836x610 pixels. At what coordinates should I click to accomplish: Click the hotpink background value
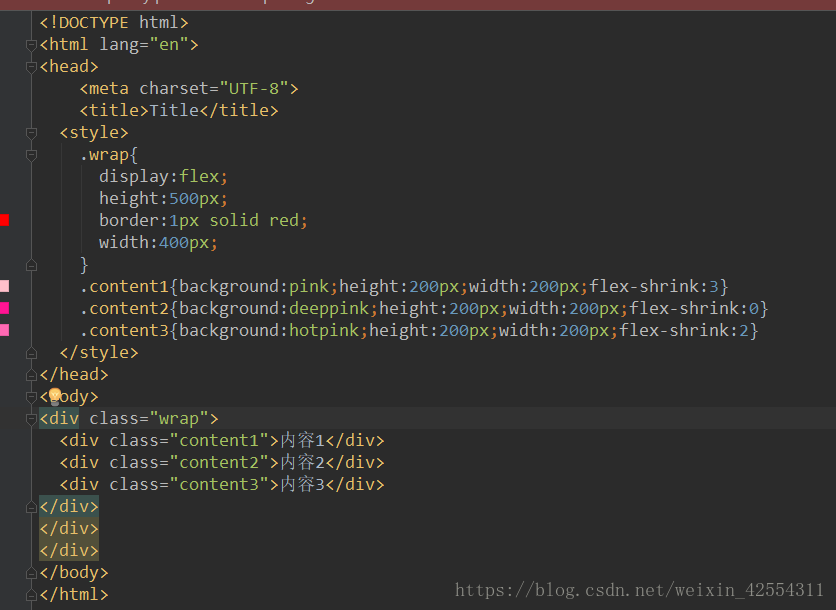tap(324, 331)
